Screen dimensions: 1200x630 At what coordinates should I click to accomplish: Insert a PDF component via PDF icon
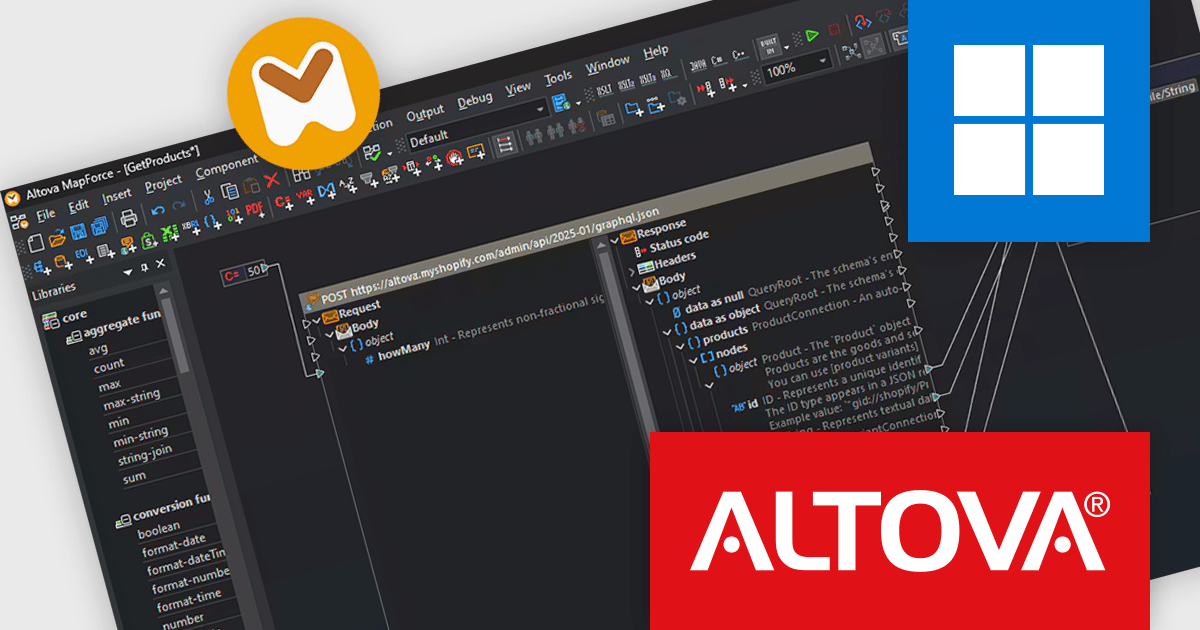[x=254, y=209]
